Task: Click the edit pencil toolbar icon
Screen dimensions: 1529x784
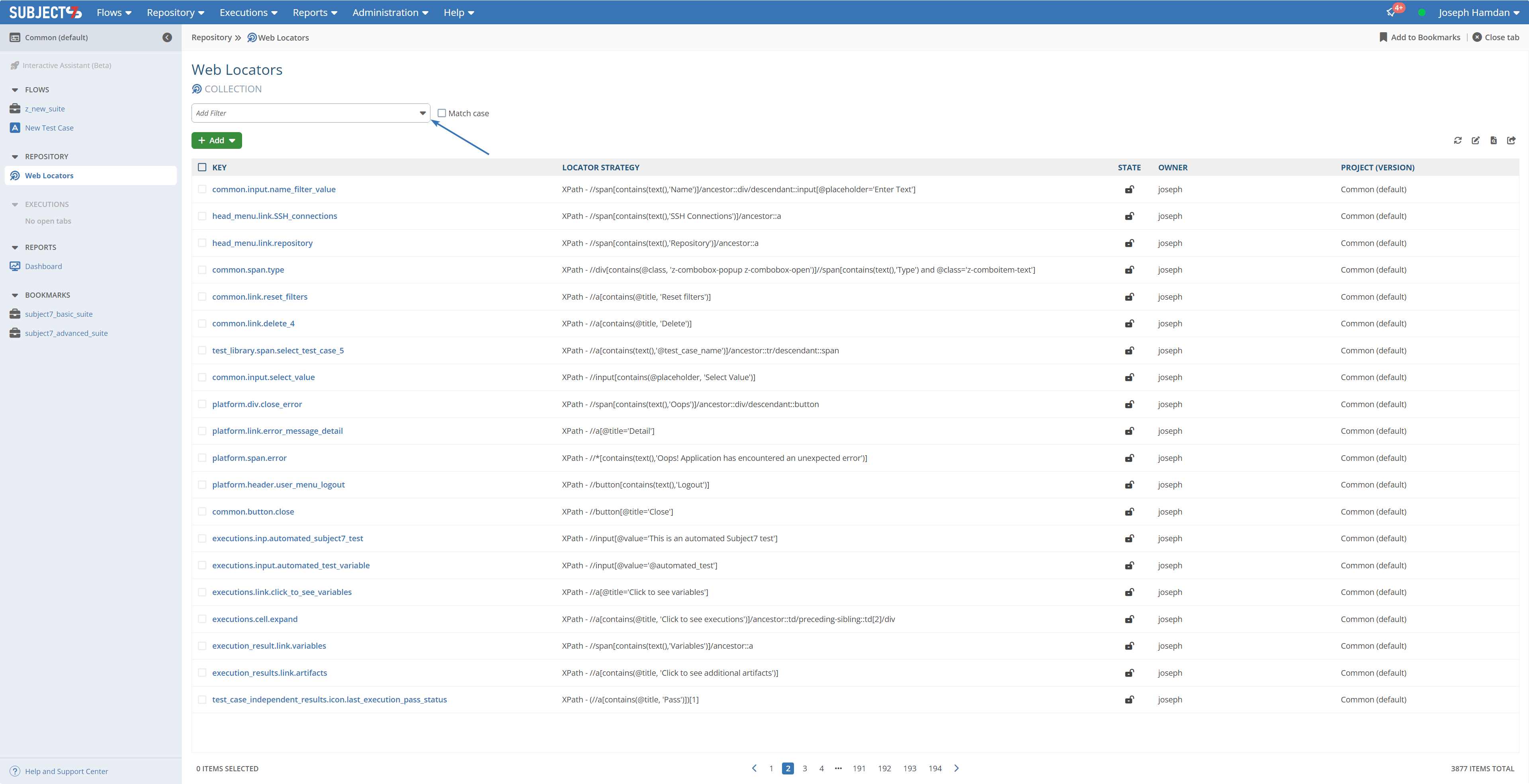Action: (x=1475, y=140)
